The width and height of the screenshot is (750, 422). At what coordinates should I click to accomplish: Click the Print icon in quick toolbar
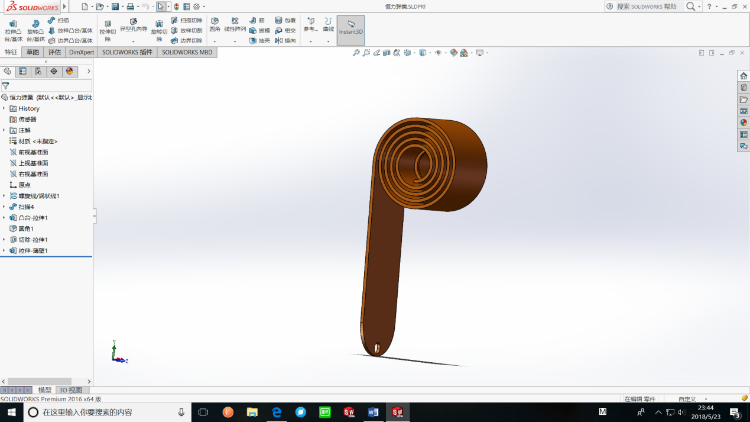pyautogui.click(x=132, y=6)
